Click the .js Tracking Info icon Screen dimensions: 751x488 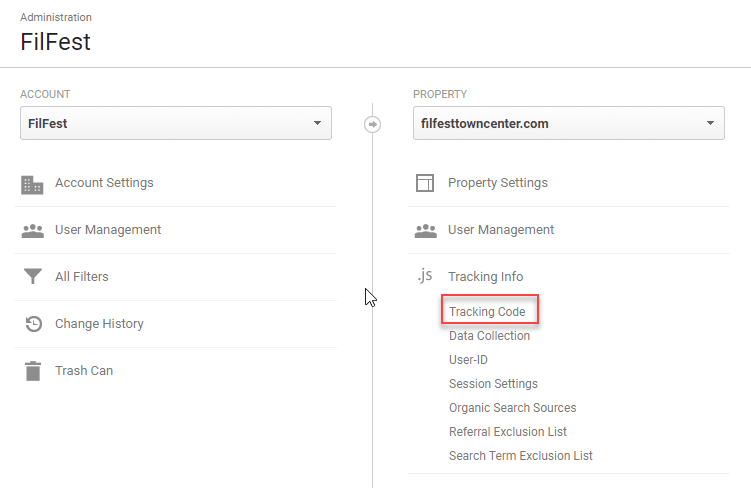(x=425, y=277)
